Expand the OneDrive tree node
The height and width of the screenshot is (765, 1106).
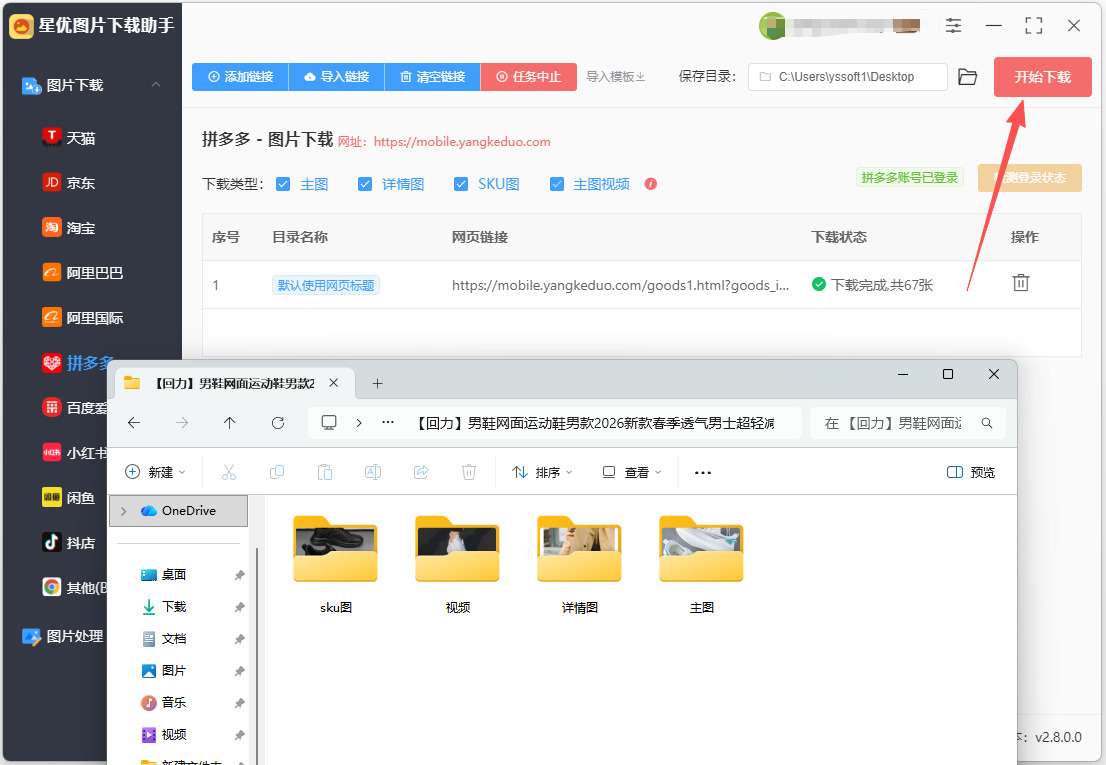point(124,510)
